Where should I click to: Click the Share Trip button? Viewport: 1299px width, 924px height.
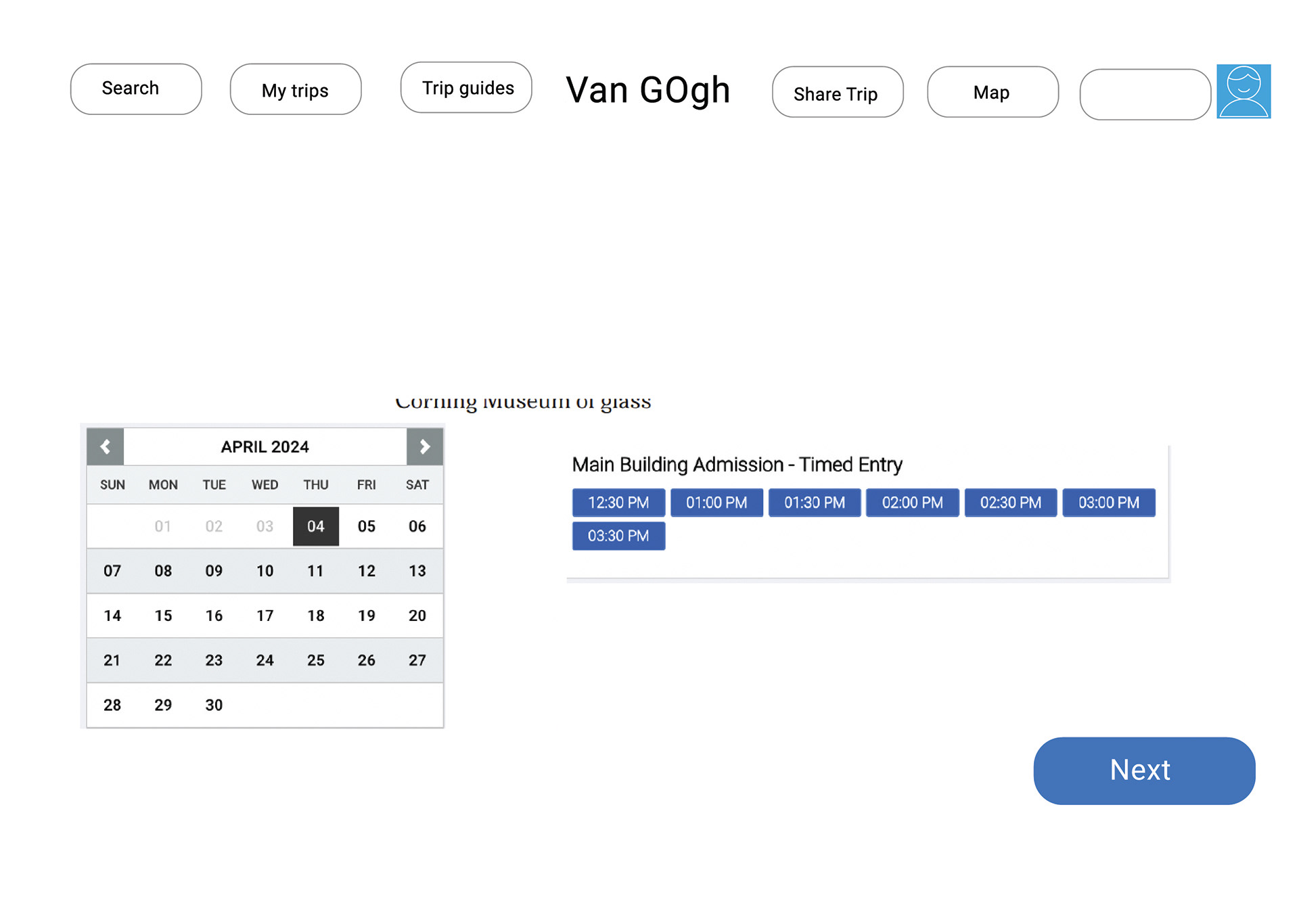click(x=838, y=92)
